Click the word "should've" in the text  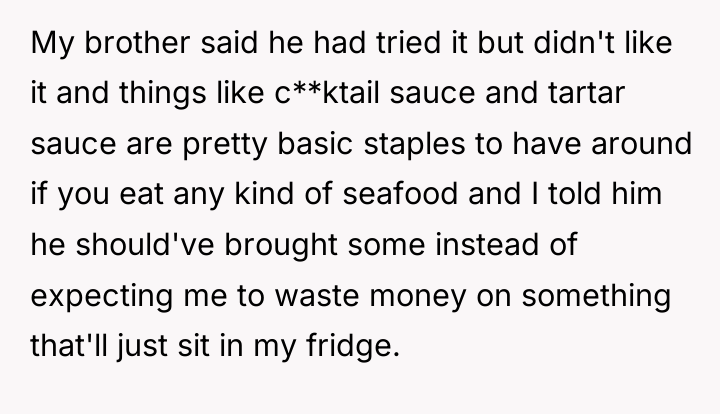tap(145, 244)
